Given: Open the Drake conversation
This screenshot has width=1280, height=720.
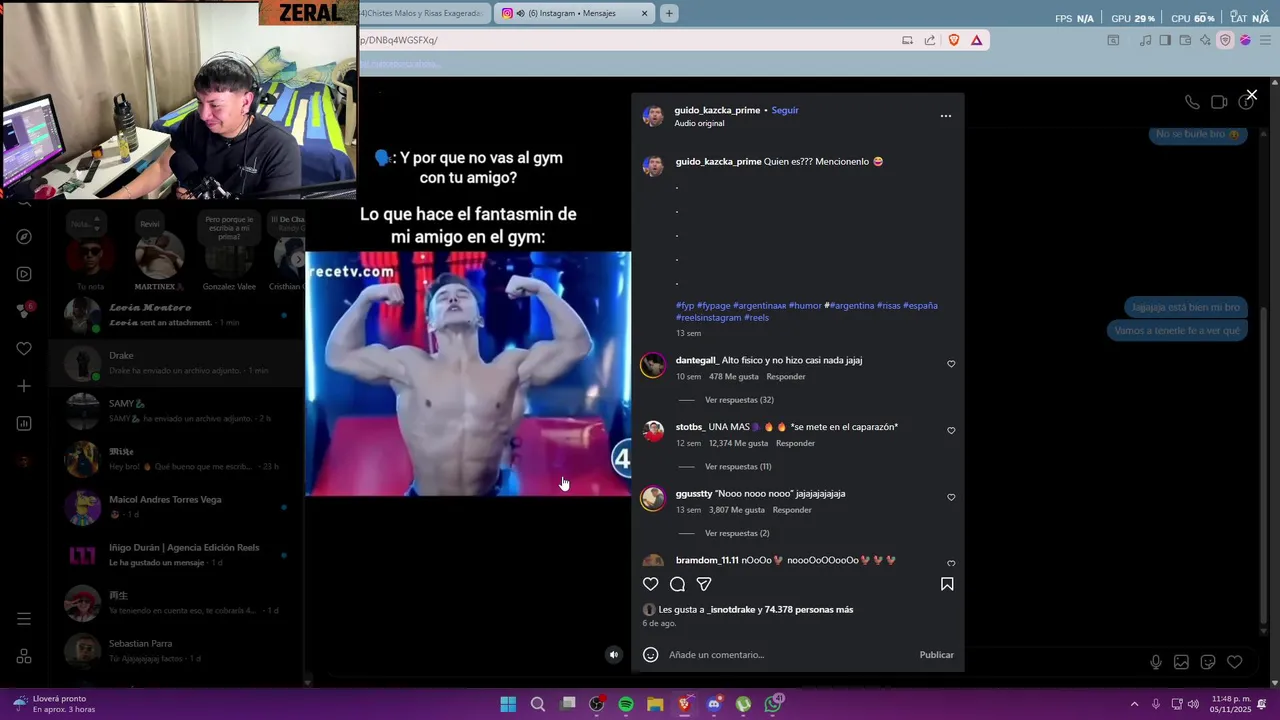Looking at the screenshot, I should tap(177, 363).
